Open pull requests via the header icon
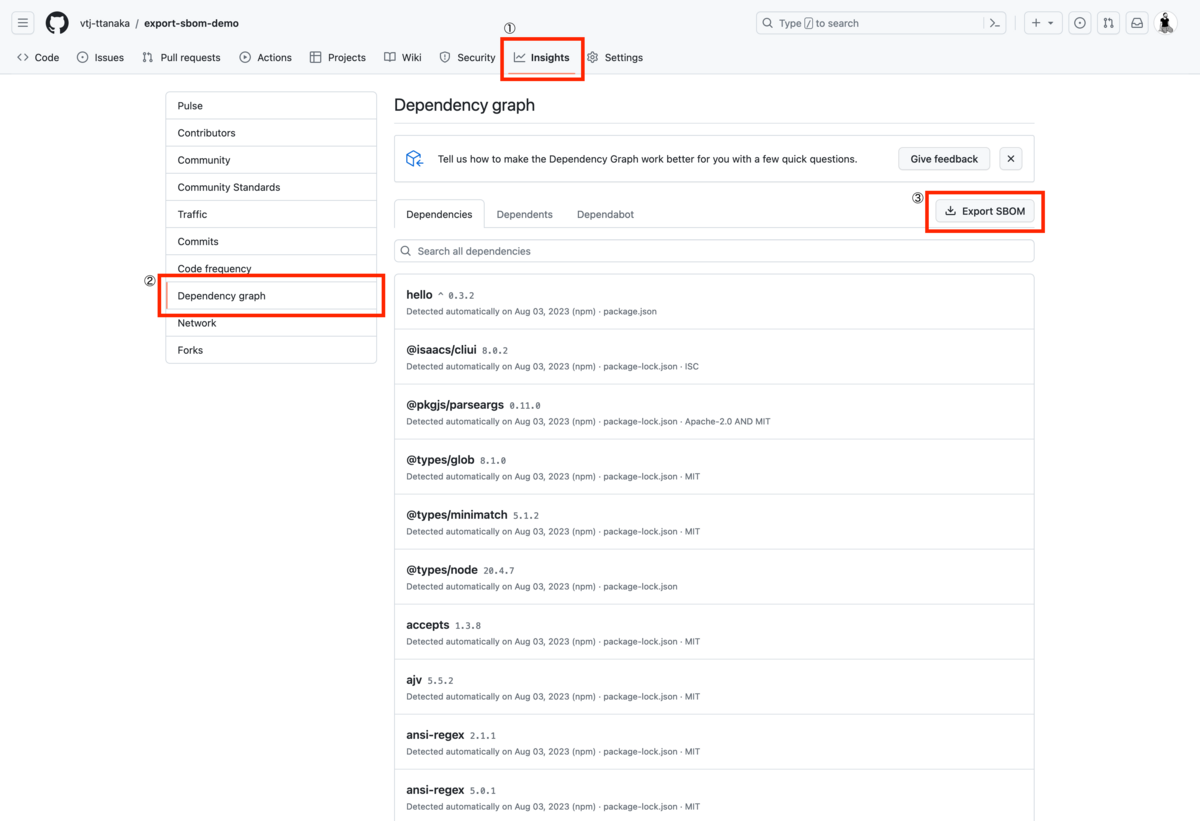 pyautogui.click(x=1108, y=22)
